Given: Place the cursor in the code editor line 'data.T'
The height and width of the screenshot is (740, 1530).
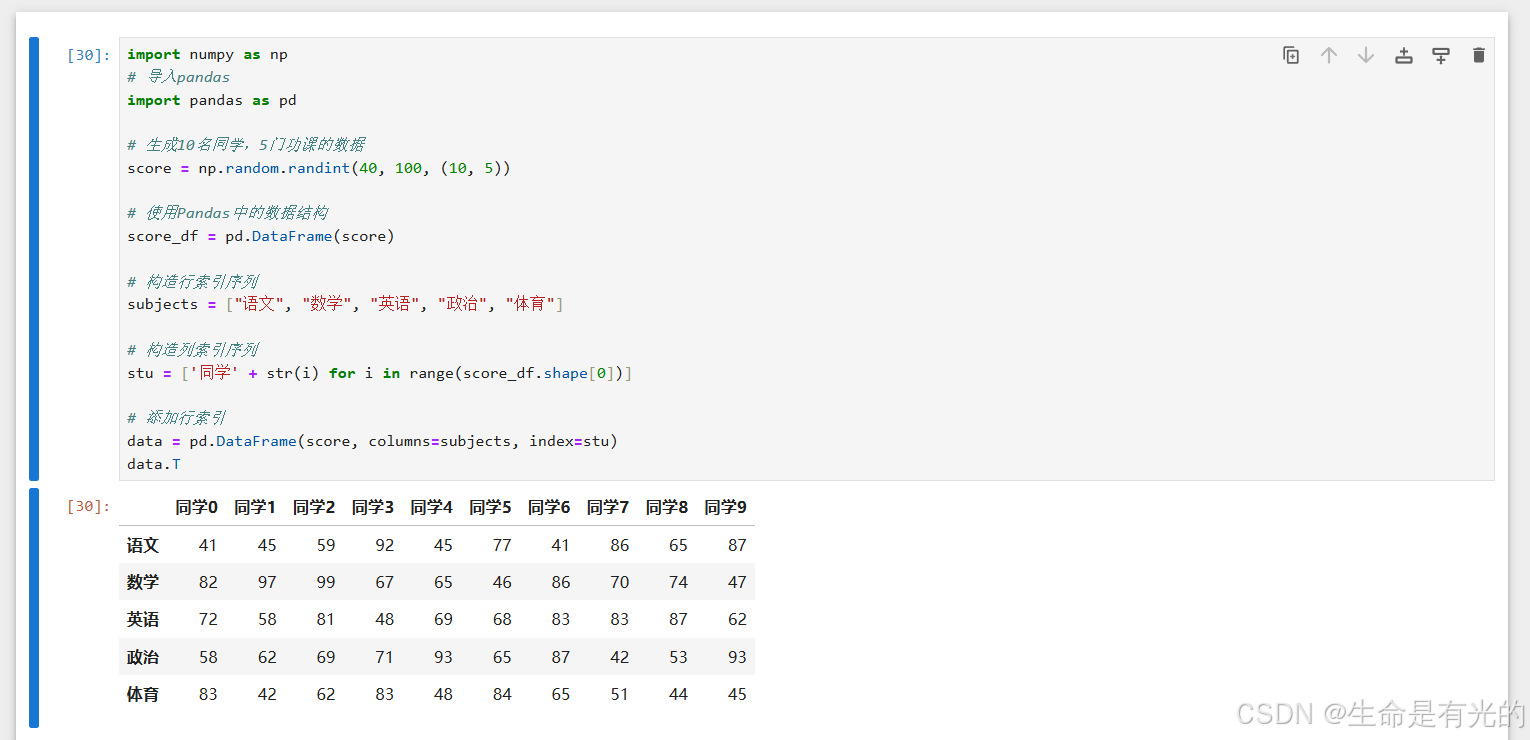Looking at the screenshot, I should click(154, 464).
